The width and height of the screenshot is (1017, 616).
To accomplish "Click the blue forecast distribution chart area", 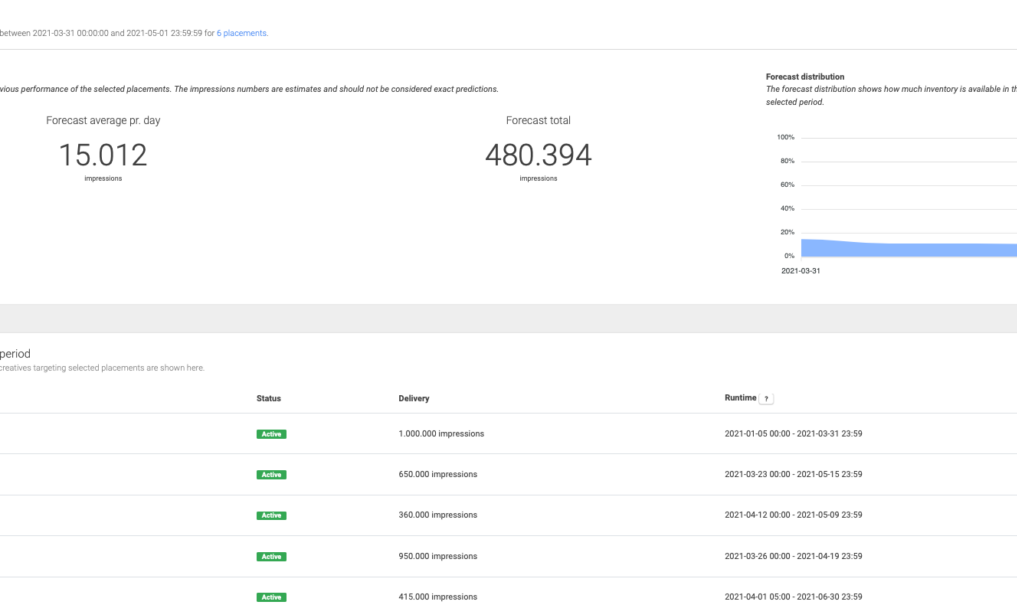I will point(900,250).
